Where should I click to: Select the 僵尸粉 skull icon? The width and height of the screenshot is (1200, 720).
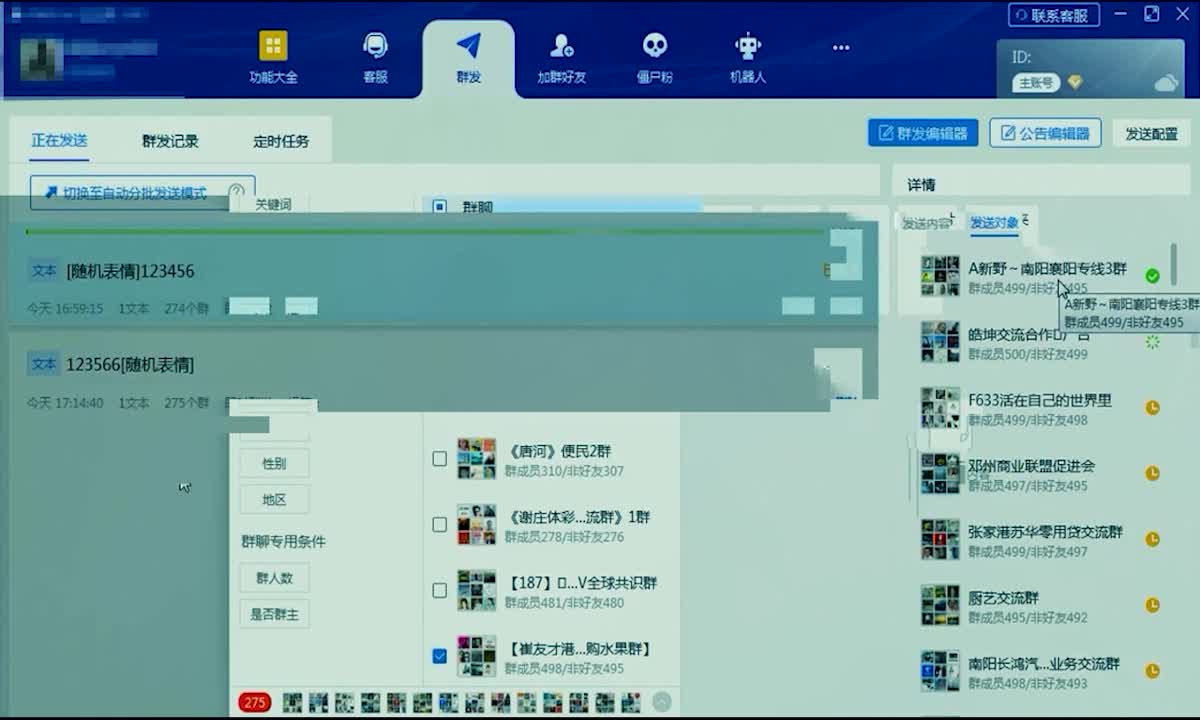(654, 44)
